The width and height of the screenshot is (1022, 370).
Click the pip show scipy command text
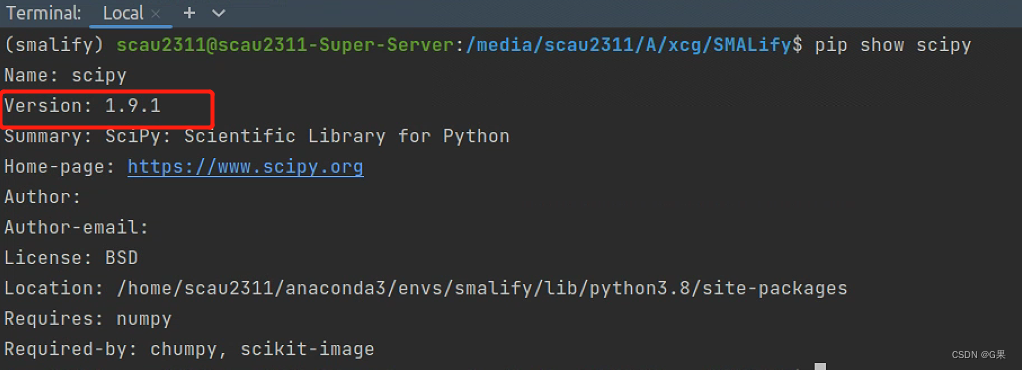[x=893, y=46]
